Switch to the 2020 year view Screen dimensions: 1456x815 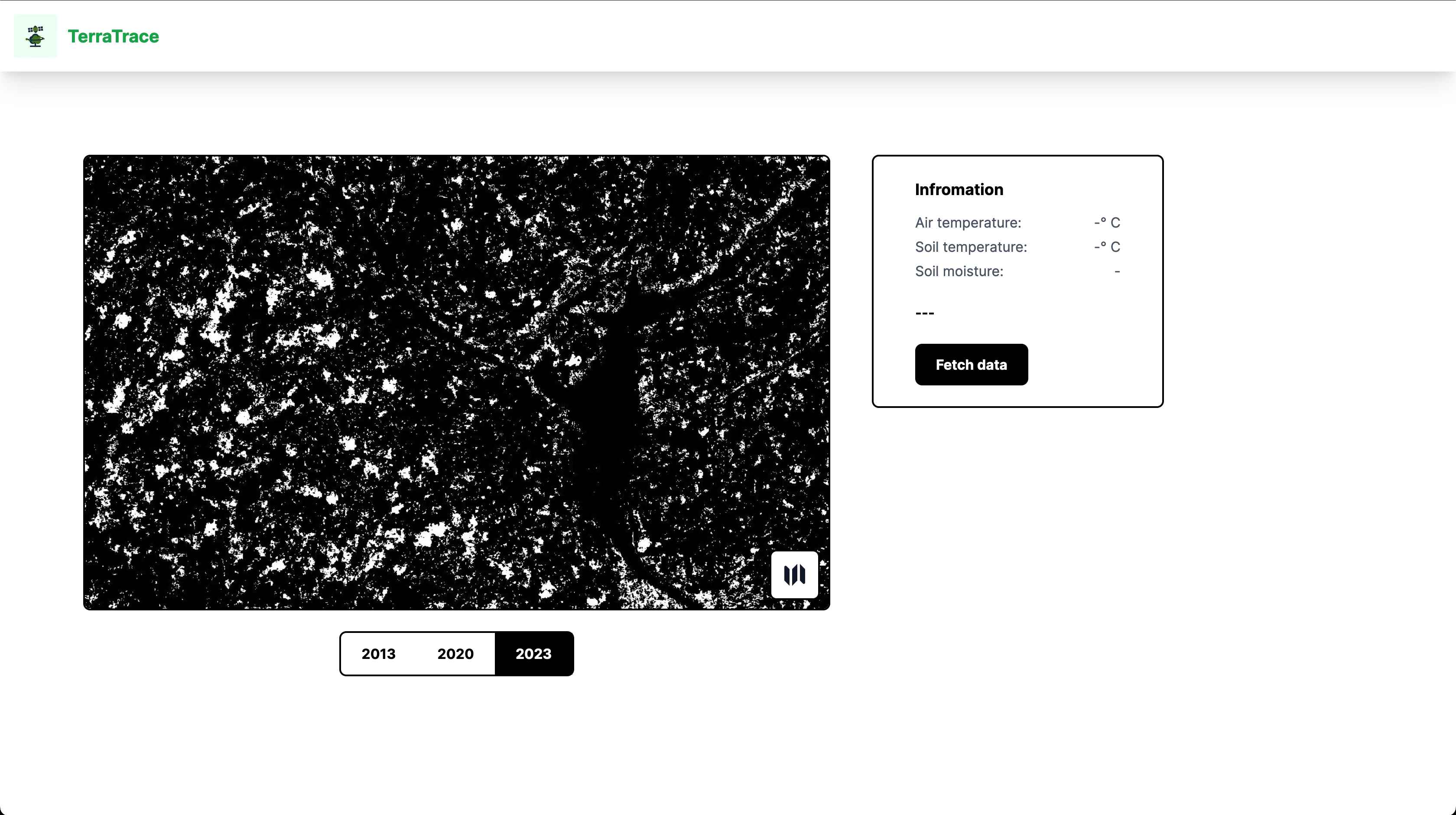455,654
